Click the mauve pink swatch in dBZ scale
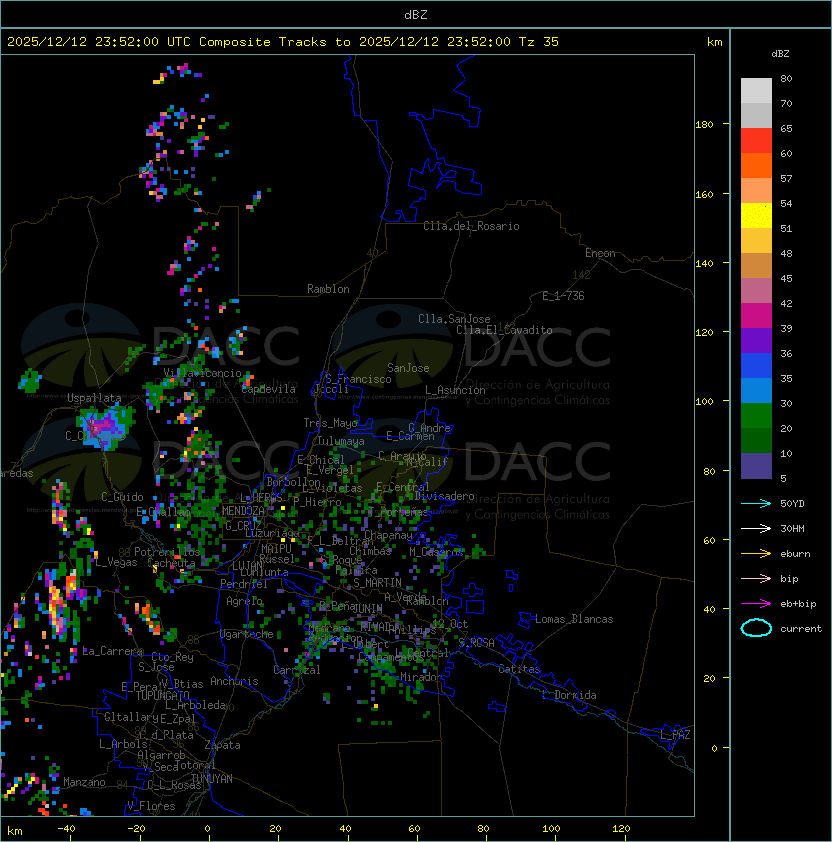Screen dimensions: 832x842 coord(756,291)
